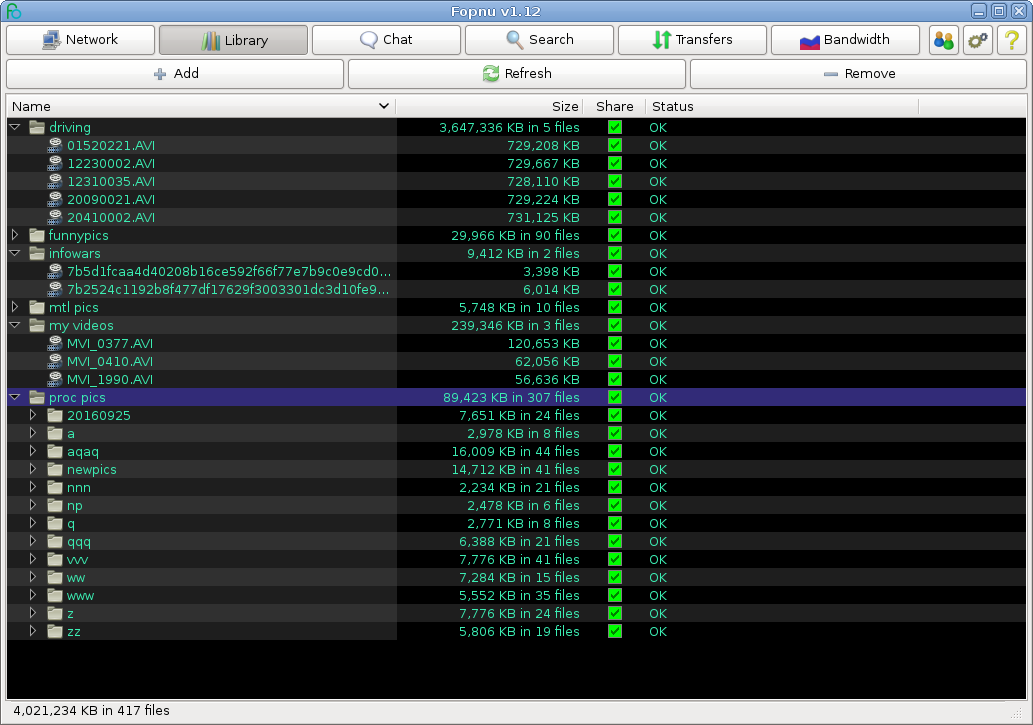The width and height of the screenshot is (1033, 725).
Task: Uncheck the Share box for driving folder
Action: click(615, 128)
